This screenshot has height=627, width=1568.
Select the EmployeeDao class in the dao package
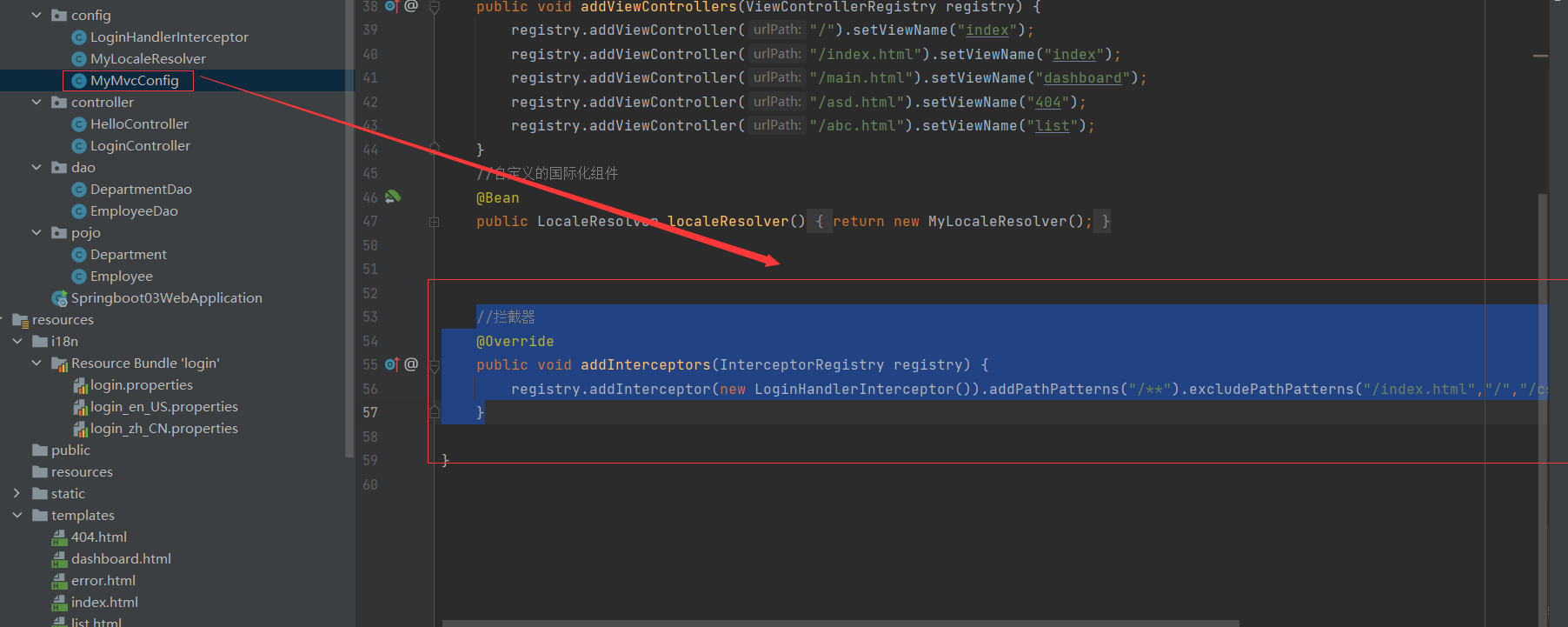tap(134, 211)
